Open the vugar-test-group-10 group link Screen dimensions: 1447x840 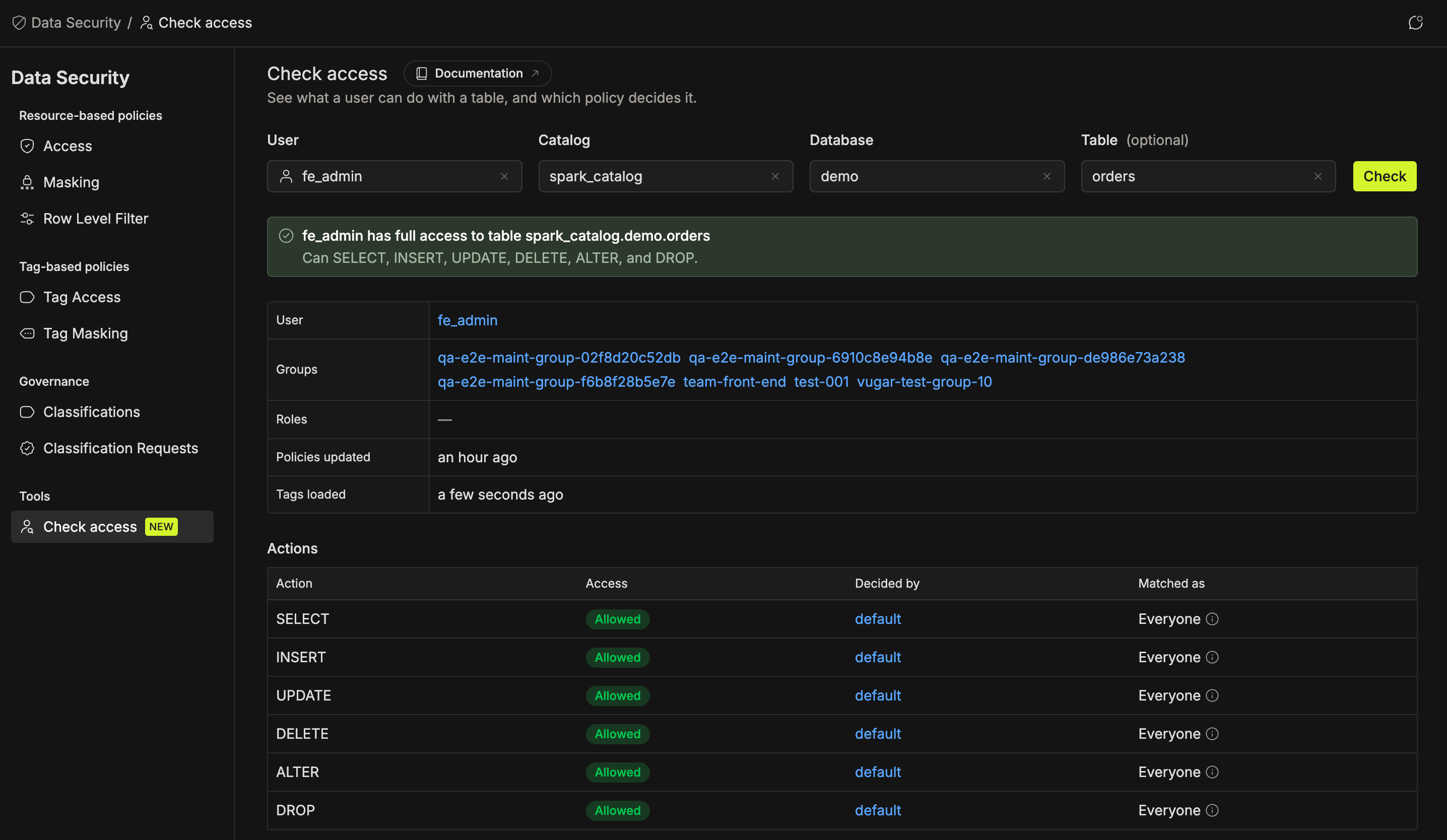[924, 382]
